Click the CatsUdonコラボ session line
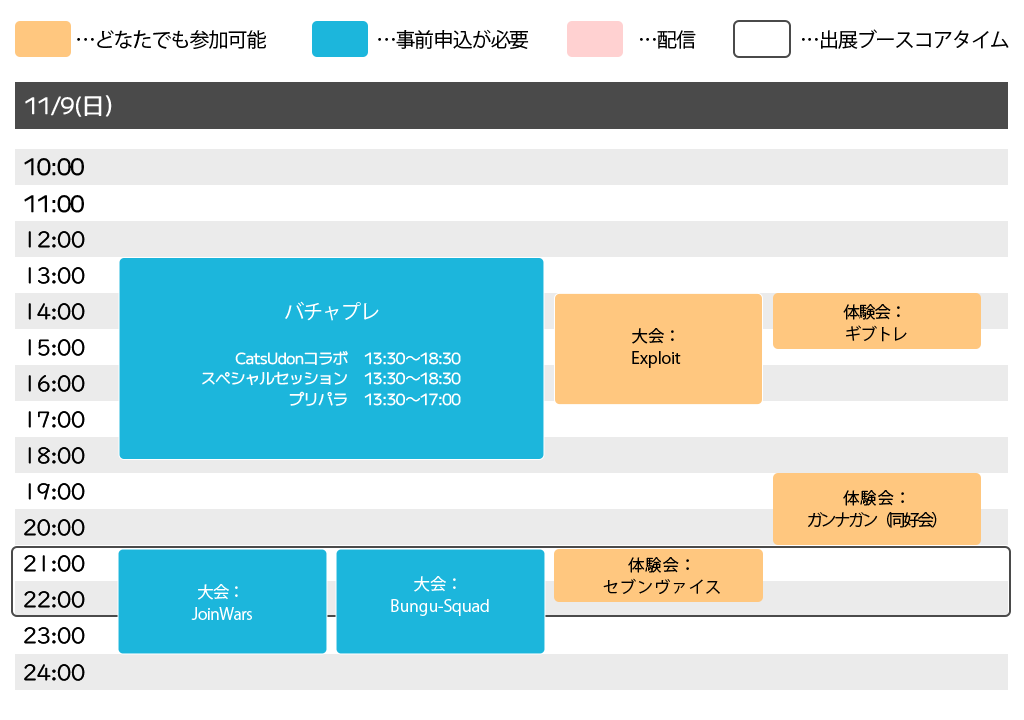1024x720 pixels. (x=347, y=358)
